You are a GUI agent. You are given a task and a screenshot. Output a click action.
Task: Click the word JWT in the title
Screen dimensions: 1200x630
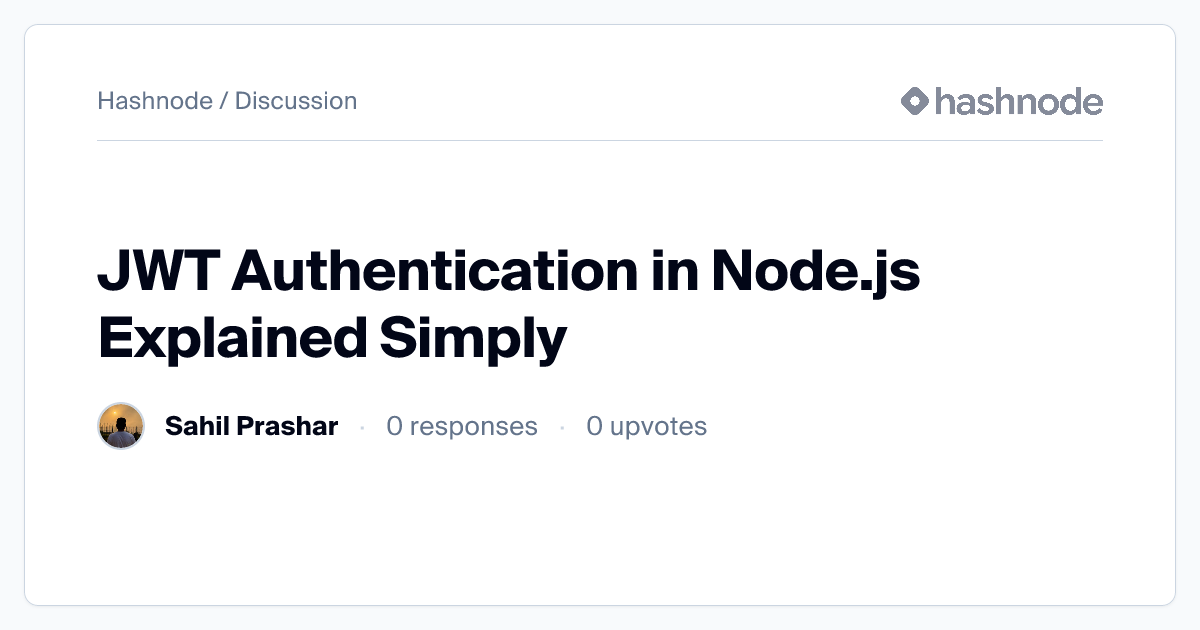pyautogui.click(x=156, y=272)
